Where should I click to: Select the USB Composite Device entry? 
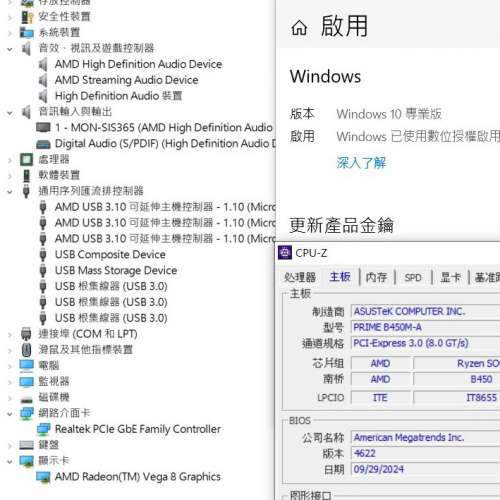[x=110, y=255]
